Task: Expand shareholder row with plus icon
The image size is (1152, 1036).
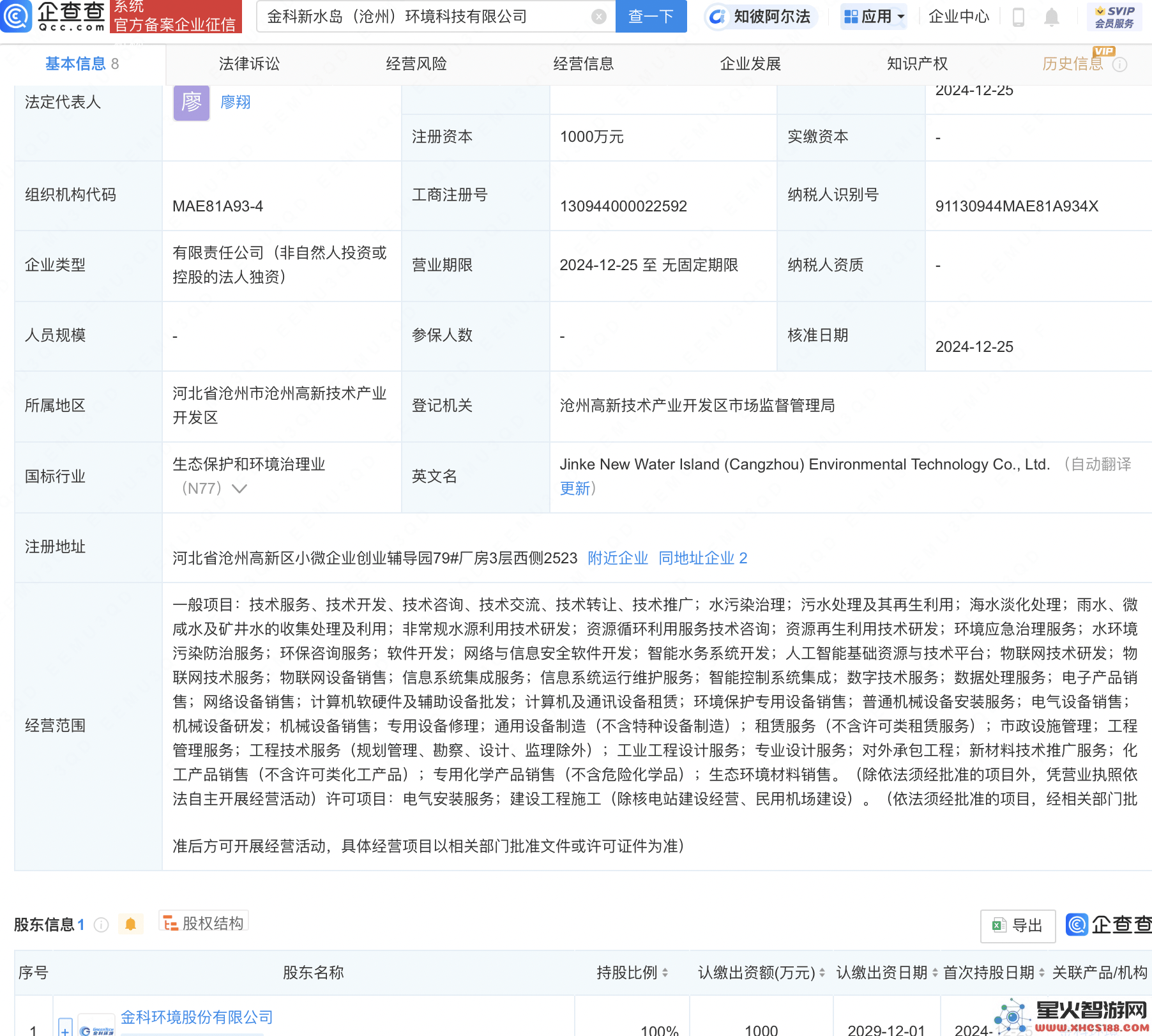Action: point(65,1029)
